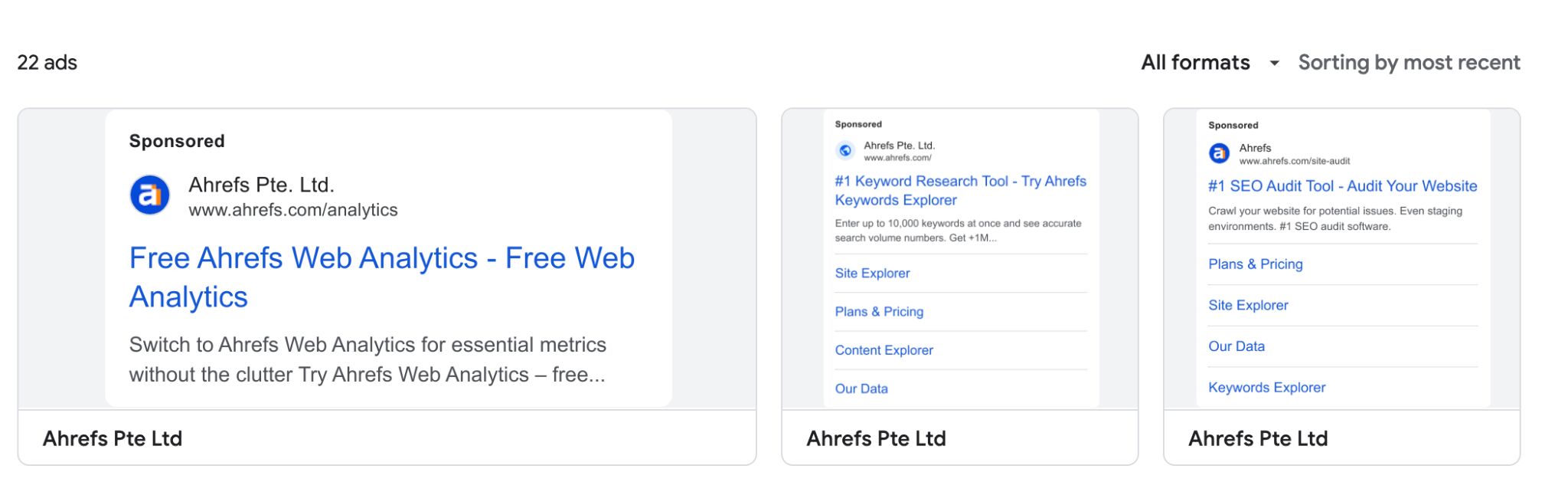Open Keywords Explorer sitelink in third ad
This screenshot has width=1568, height=482.
(x=1267, y=387)
